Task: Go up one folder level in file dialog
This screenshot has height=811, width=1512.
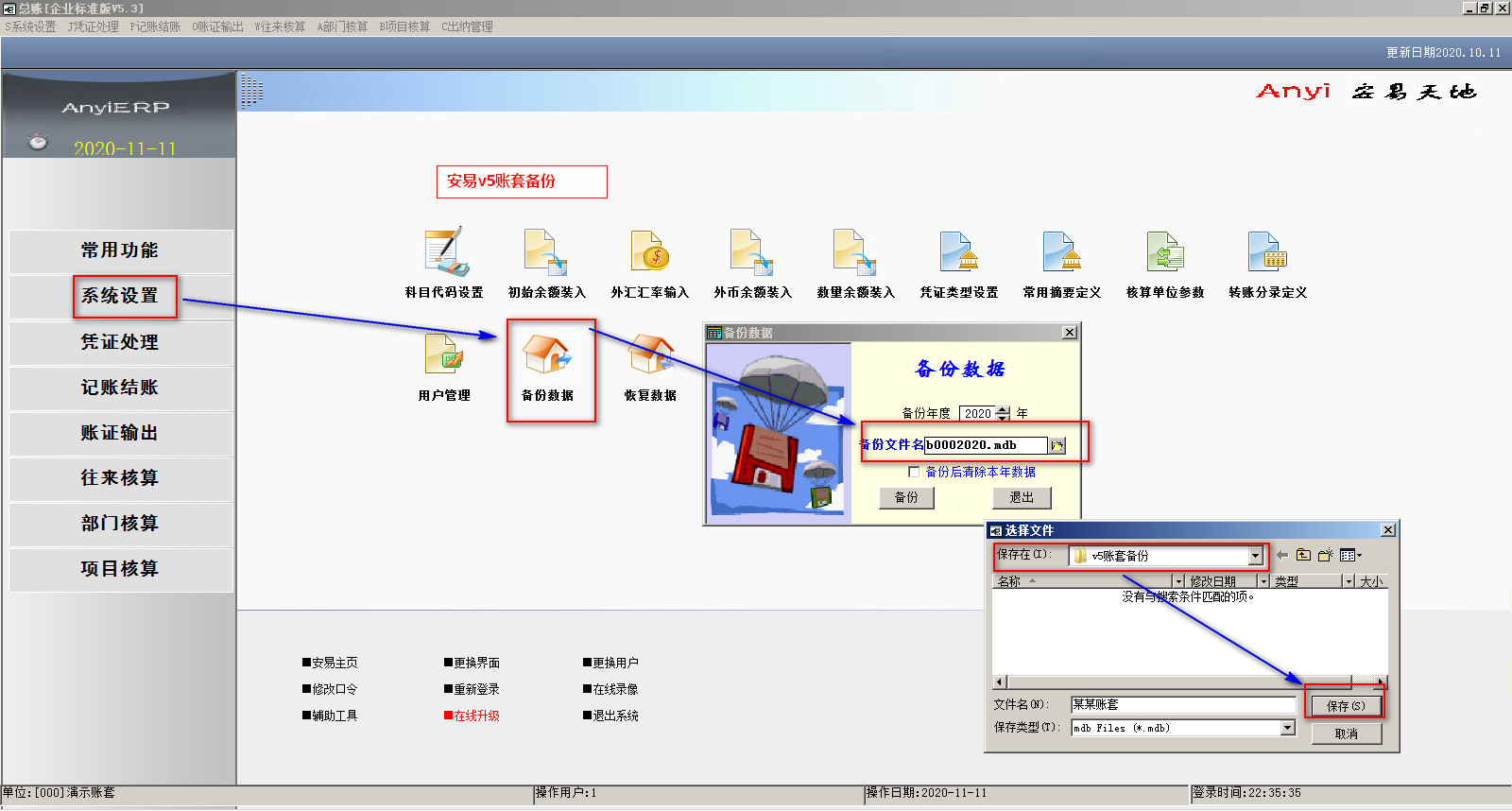Action: [1303, 555]
